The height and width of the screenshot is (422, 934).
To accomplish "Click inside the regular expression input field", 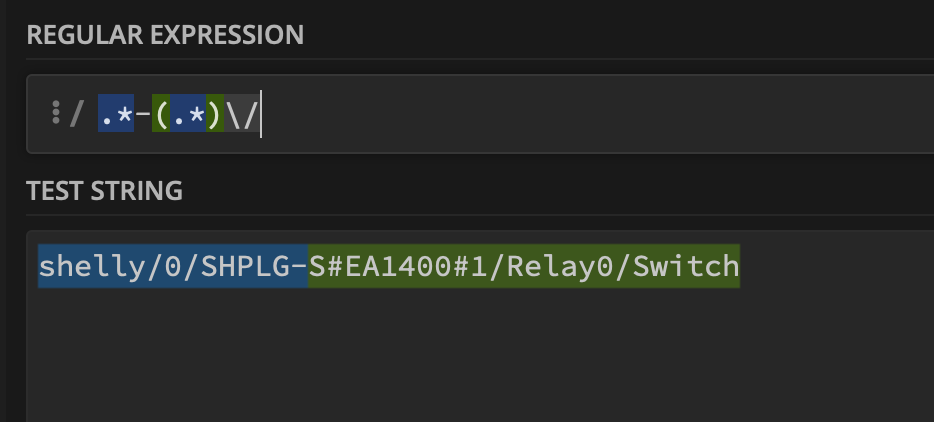I will pyautogui.click(x=600, y=115).
